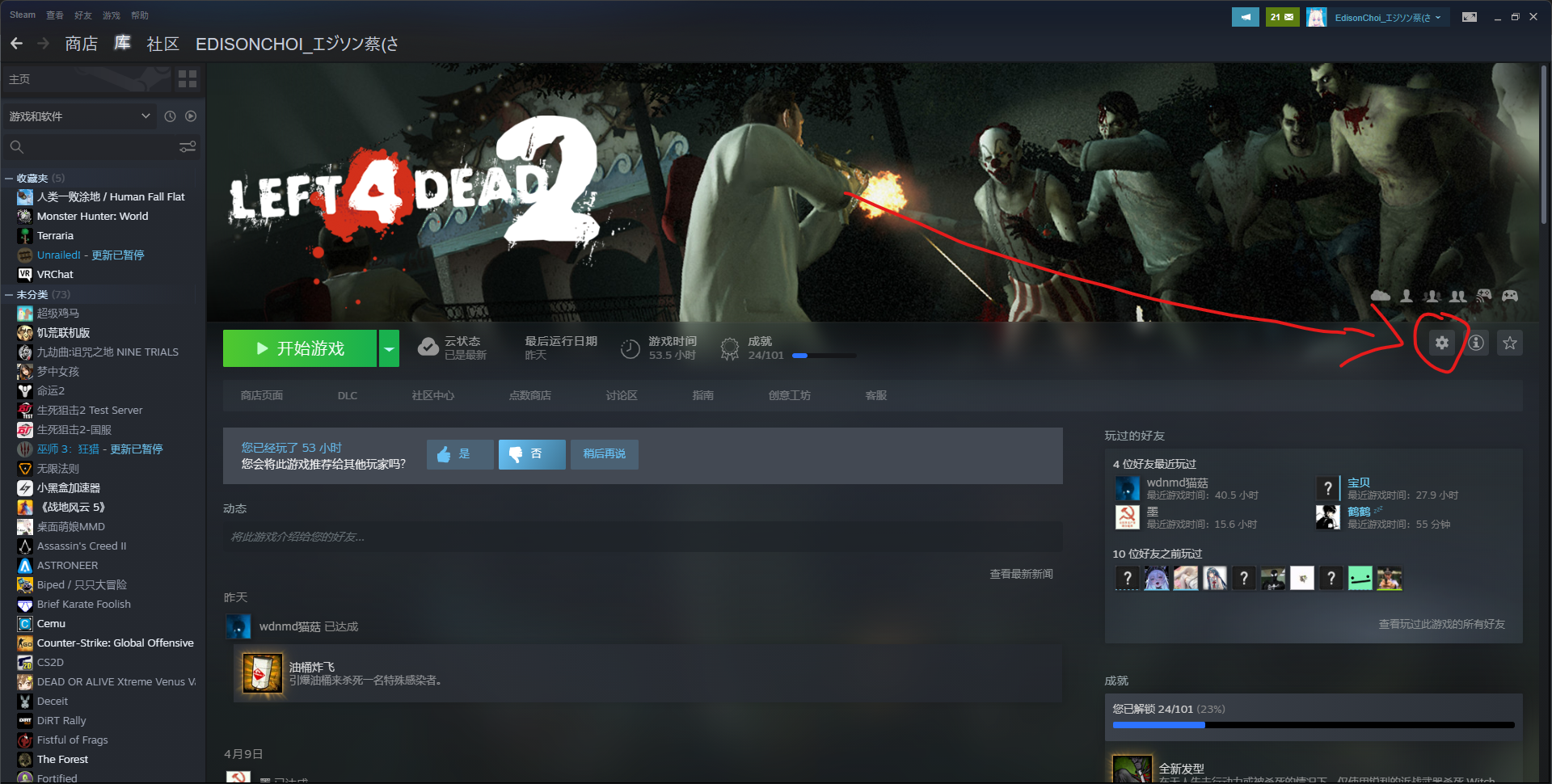Collapse the 未分类 category
This screenshot has width=1552, height=784.
pos(9,294)
